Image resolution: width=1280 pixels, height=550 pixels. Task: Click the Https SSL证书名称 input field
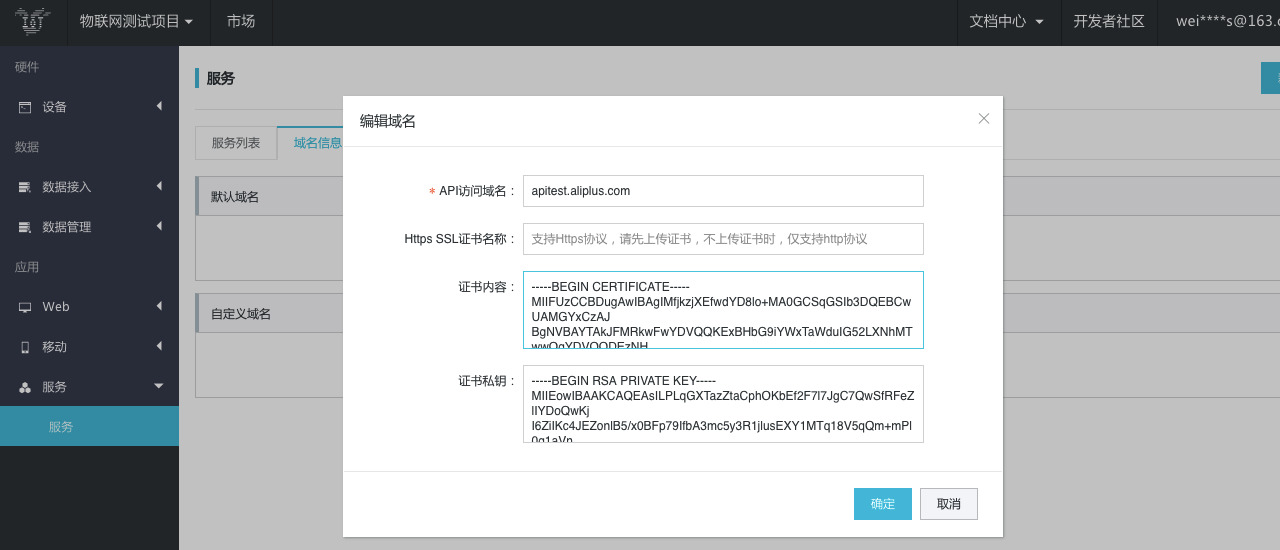(723, 239)
